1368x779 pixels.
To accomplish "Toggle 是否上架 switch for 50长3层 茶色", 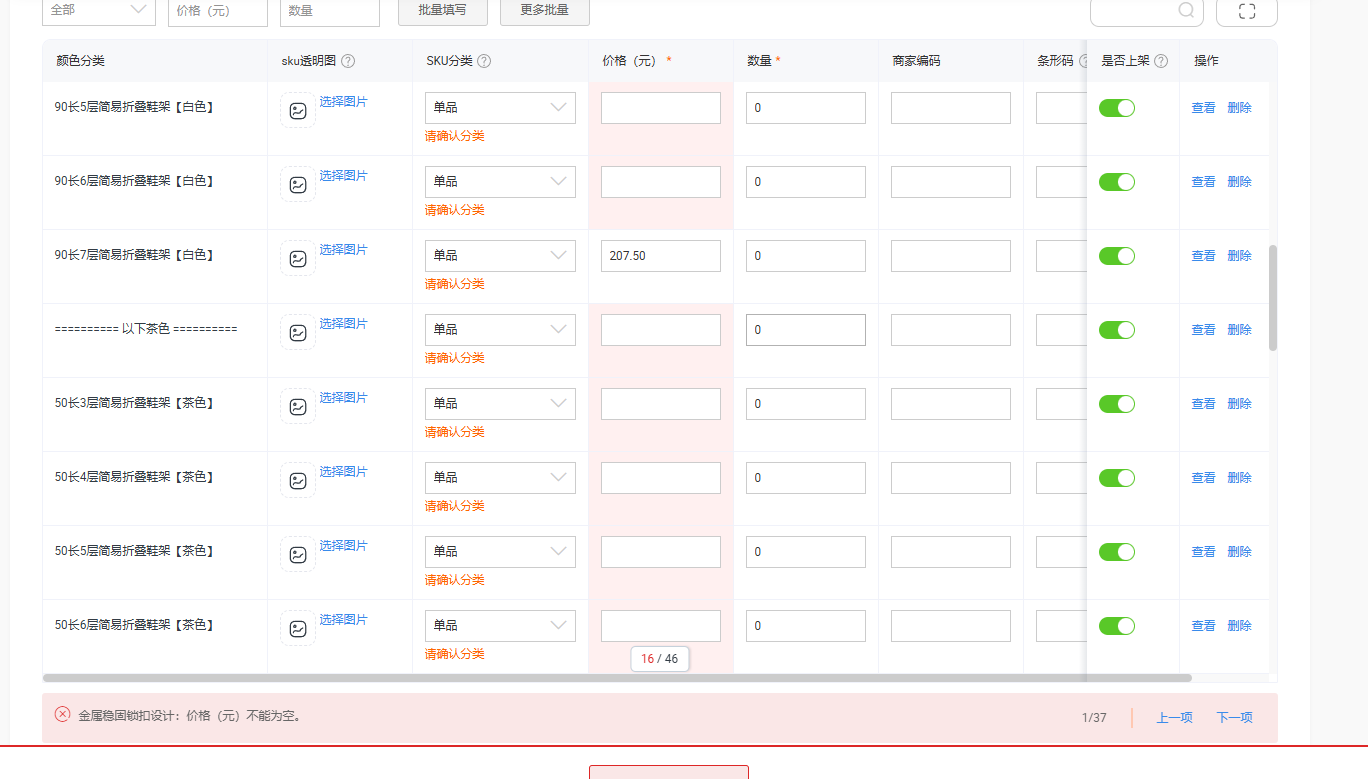I will [x=1117, y=404].
